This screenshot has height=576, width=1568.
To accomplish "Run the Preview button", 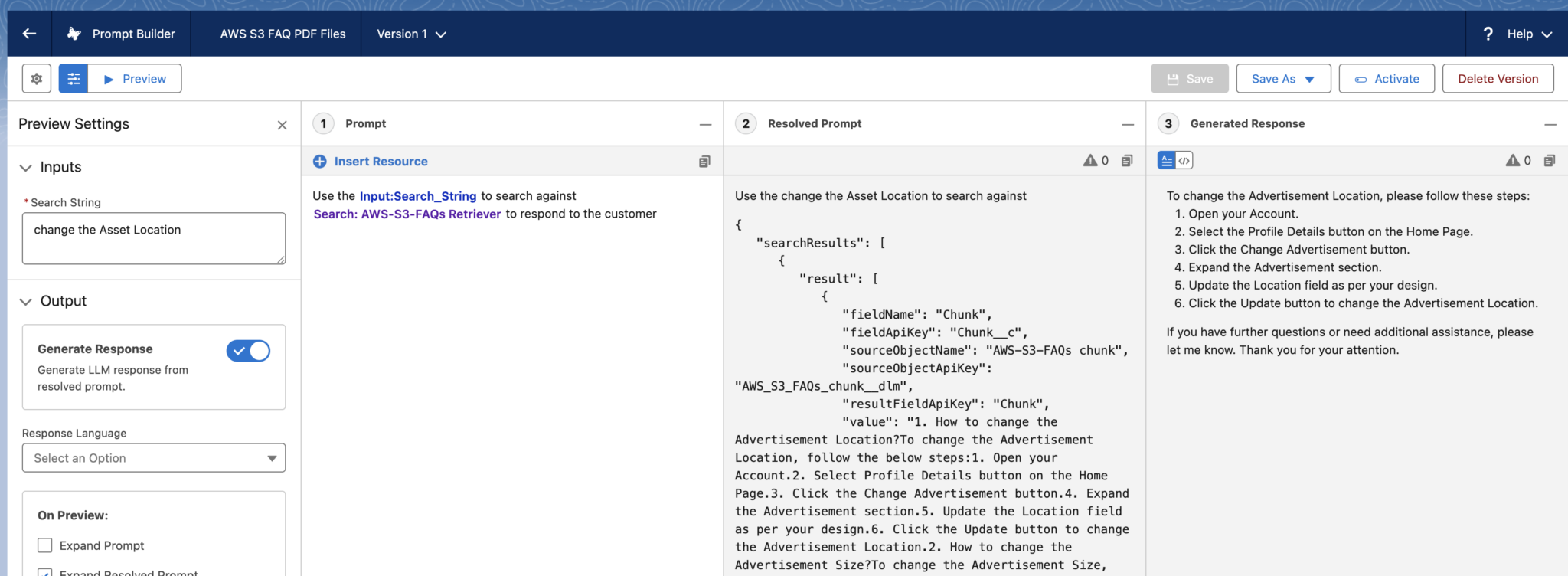I will coord(135,79).
